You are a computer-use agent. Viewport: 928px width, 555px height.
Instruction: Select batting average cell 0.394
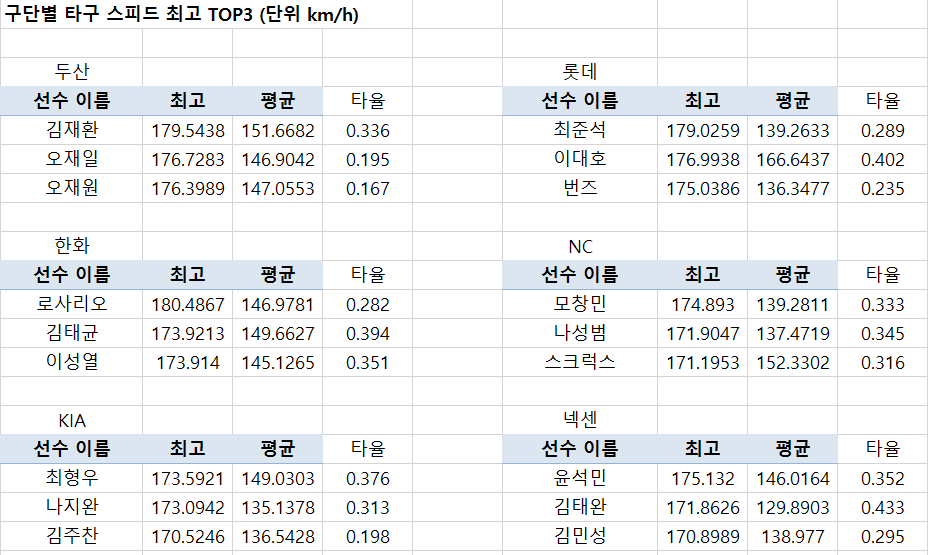[x=368, y=333]
